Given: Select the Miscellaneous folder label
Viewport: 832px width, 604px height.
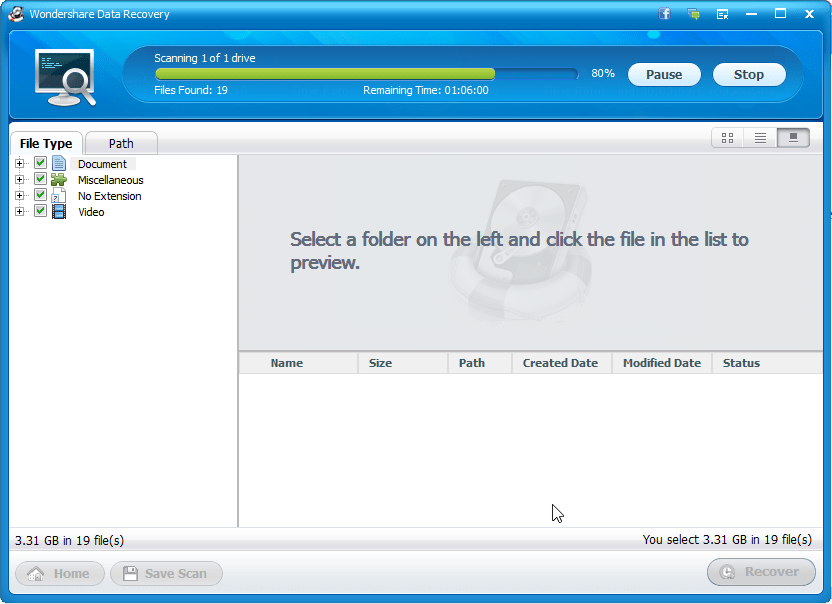Looking at the screenshot, I should pyautogui.click(x=110, y=180).
